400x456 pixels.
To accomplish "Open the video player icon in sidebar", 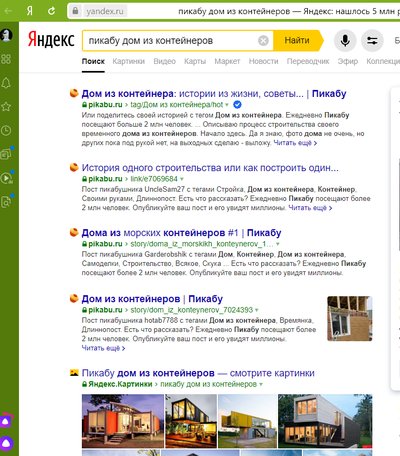I will click(x=6, y=178).
